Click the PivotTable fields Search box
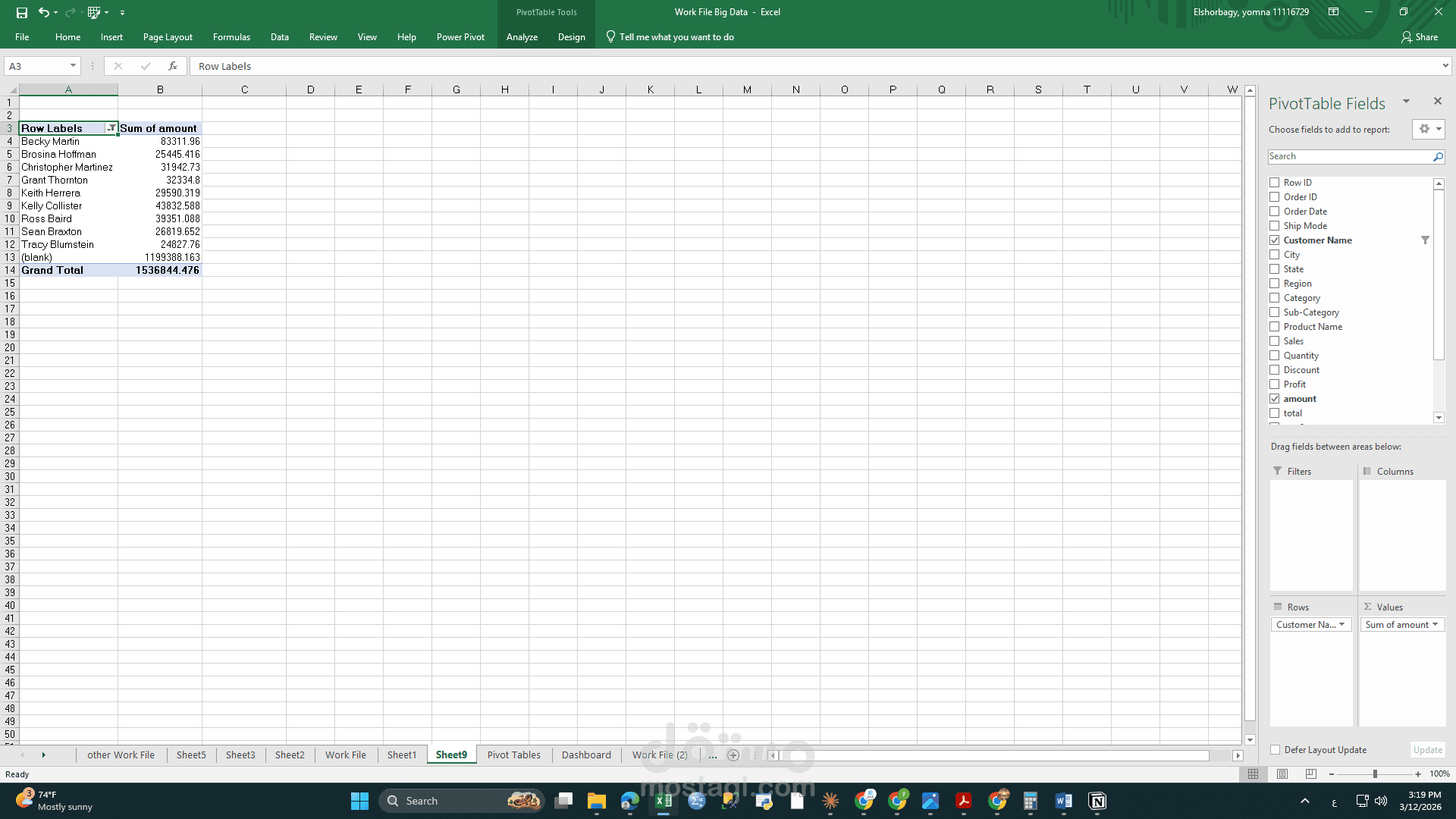 pos(1348,156)
